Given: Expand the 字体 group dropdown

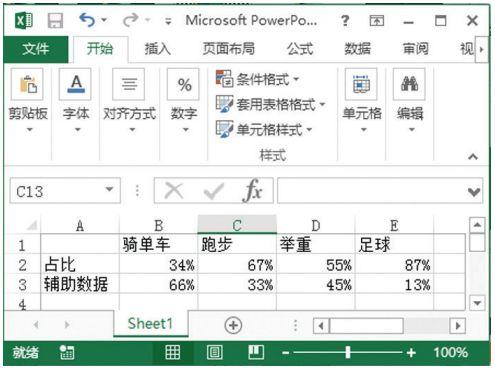Looking at the screenshot, I should click(77, 130).
